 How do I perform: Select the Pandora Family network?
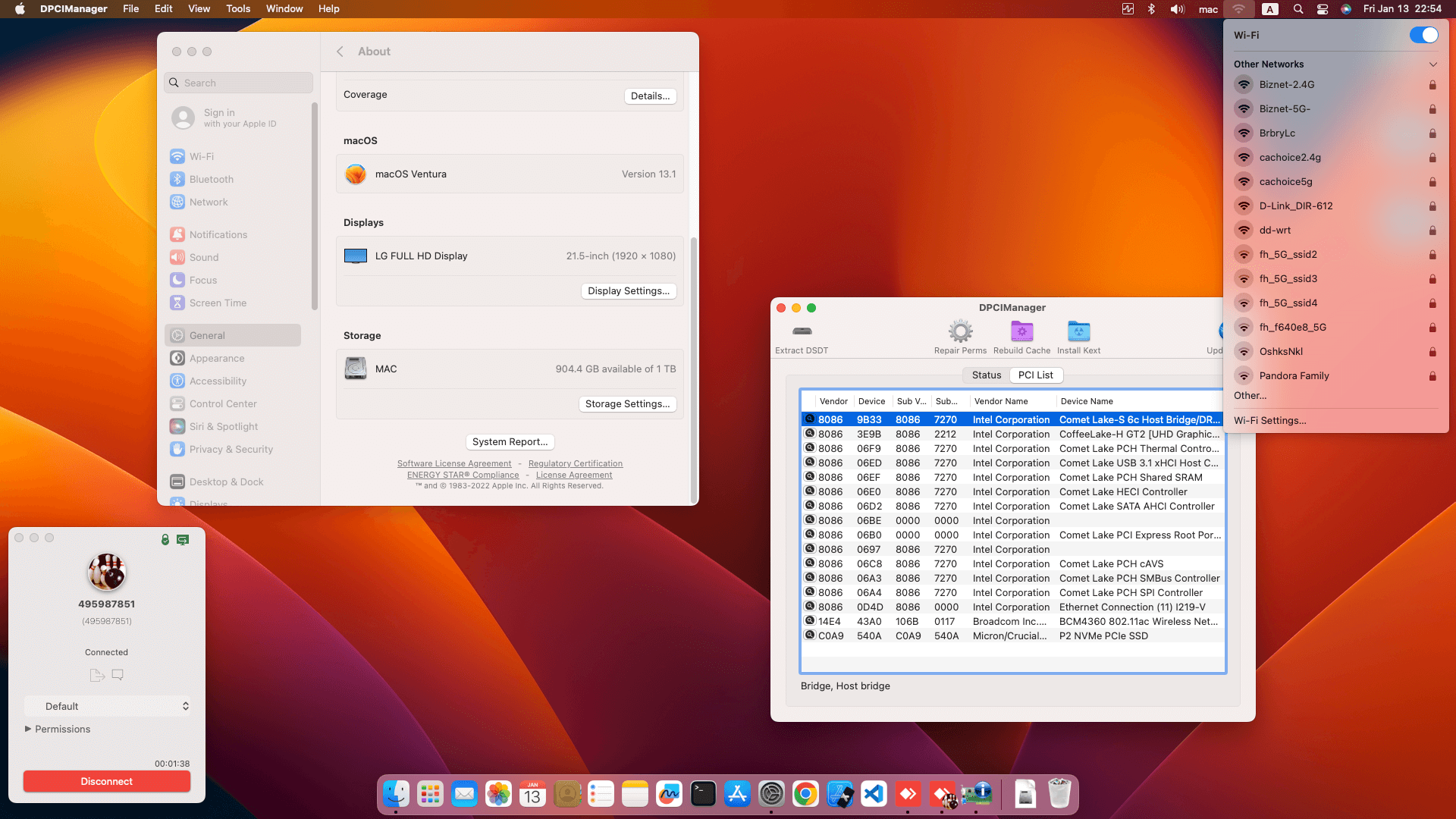(1293, 375)
